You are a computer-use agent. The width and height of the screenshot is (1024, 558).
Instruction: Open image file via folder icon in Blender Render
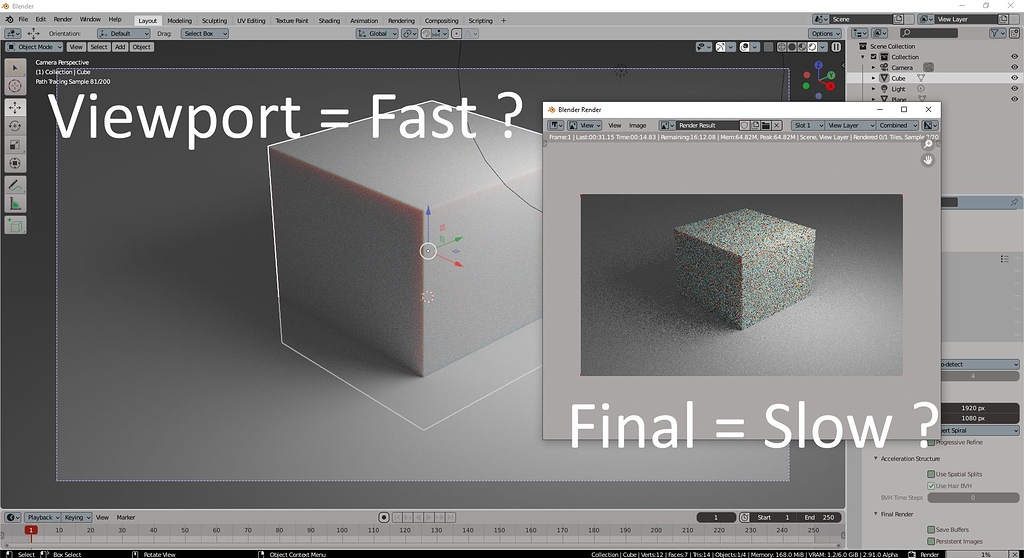click(x=765, y=125)
